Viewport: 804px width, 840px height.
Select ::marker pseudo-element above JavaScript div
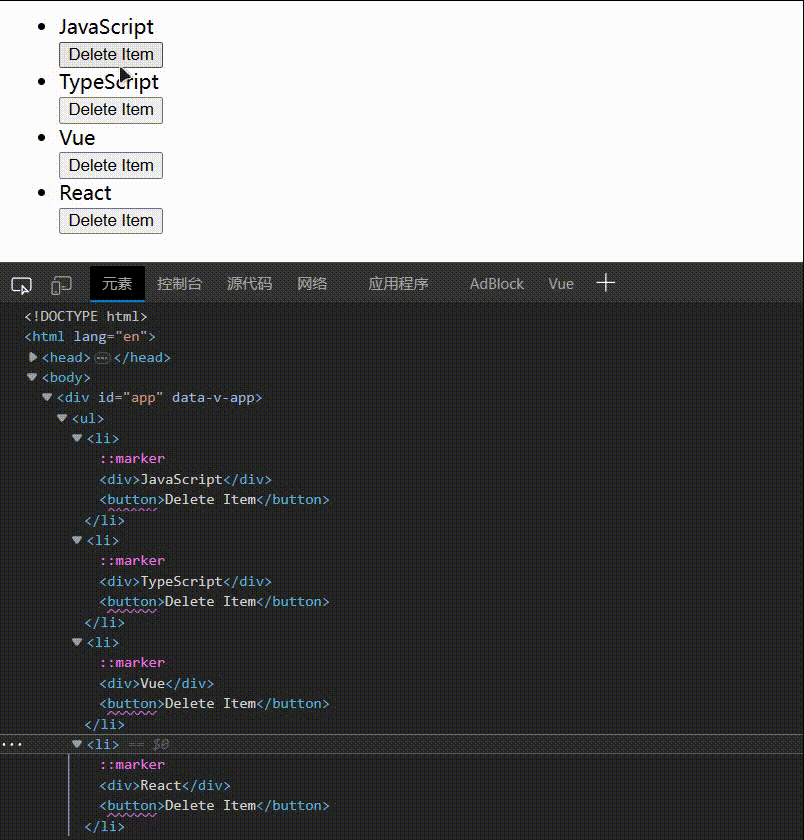pyautogui.click(x=132, y=459)
